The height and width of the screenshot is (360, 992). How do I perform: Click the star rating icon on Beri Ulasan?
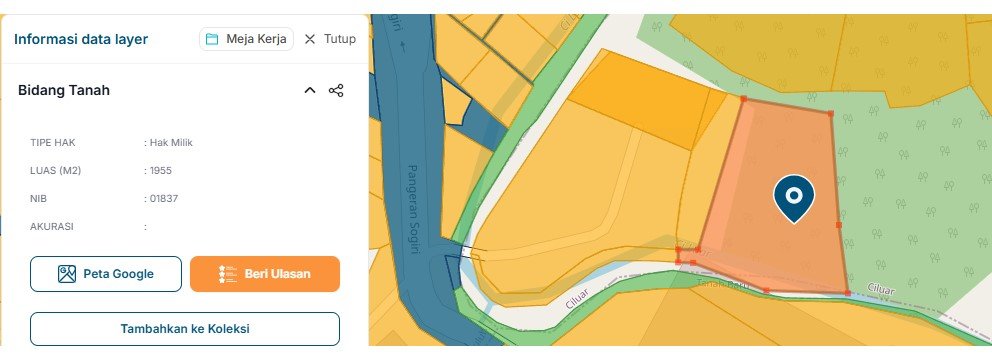[x=228, y=274]
